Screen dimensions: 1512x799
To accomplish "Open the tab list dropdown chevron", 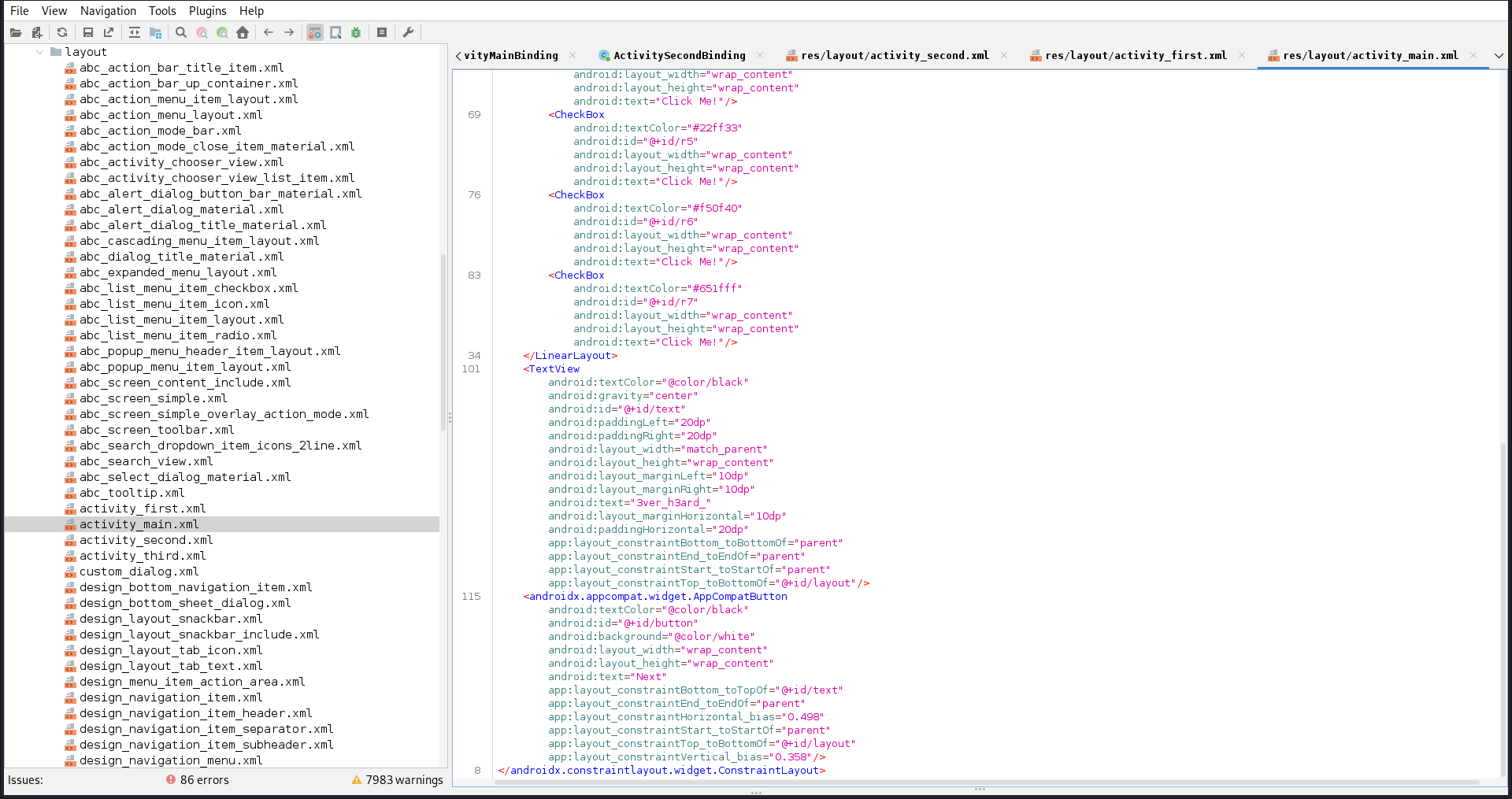I will tap(1498, 55).
